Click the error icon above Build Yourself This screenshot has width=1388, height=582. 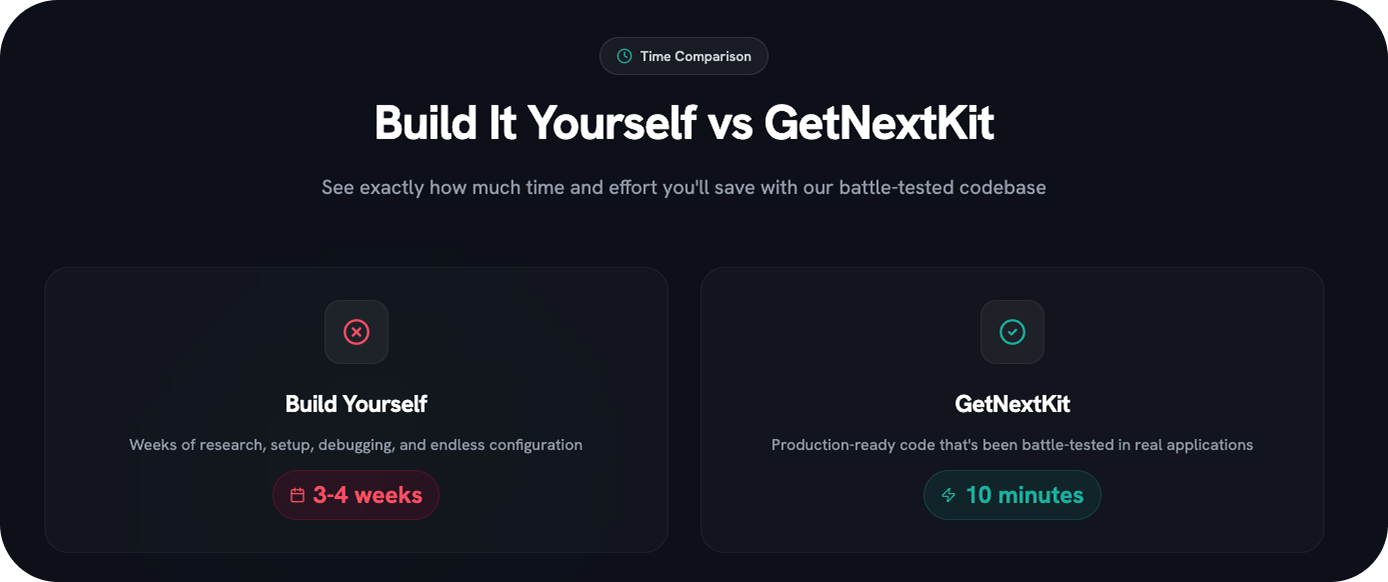[x=357, y=332]
